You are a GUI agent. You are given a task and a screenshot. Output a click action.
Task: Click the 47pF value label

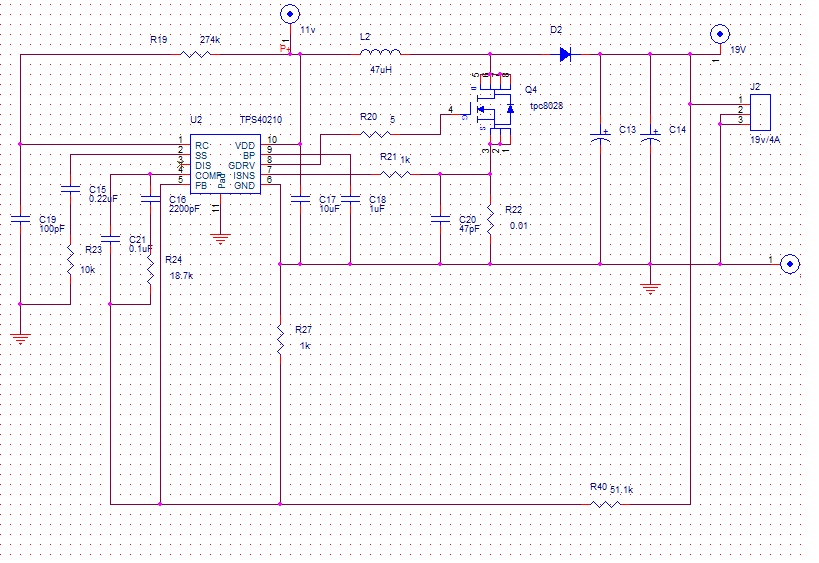tap(470, 229)
